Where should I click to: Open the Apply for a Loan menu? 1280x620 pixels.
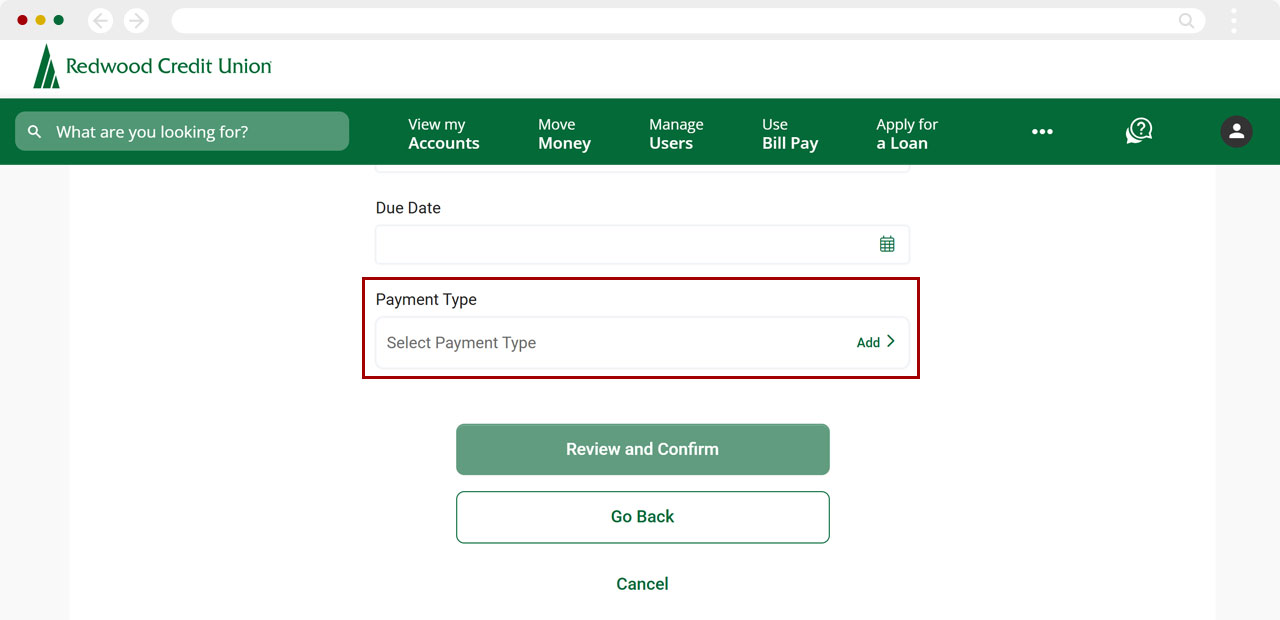[x=906, y=133]
